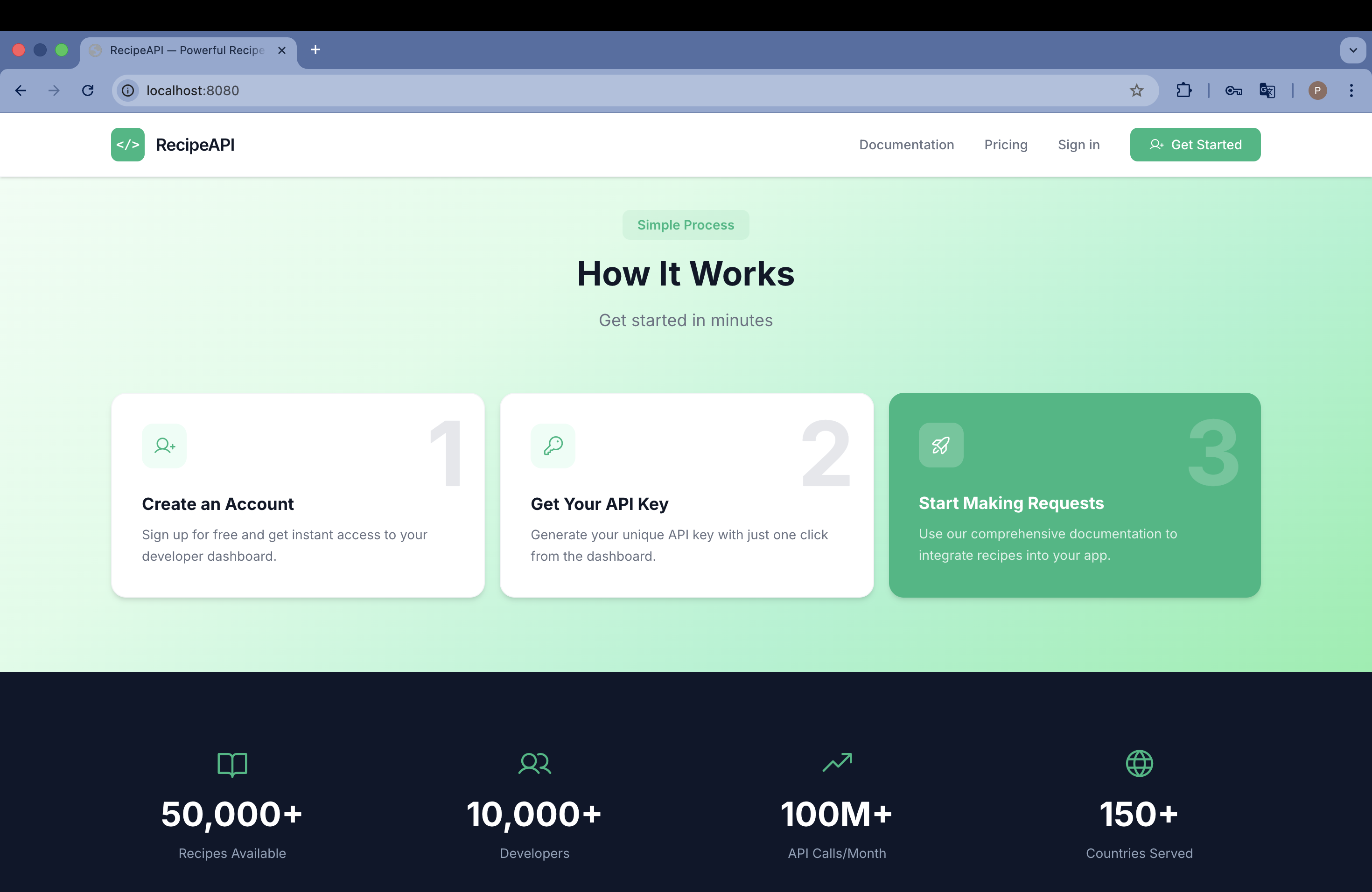Click the users icon above Developers
Image resolution: width=1372 pixels, height=892 pixels.
(x=534, y=764)
